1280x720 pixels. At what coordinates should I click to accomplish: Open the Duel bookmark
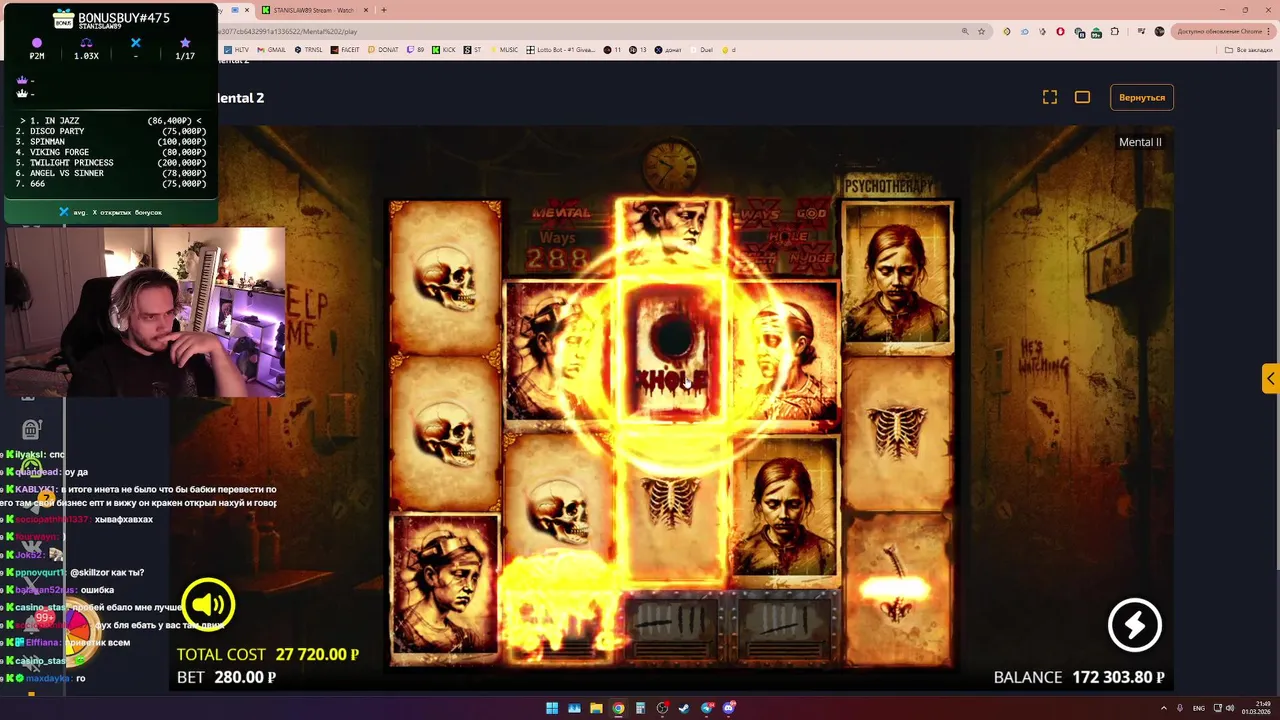(701, 49)
